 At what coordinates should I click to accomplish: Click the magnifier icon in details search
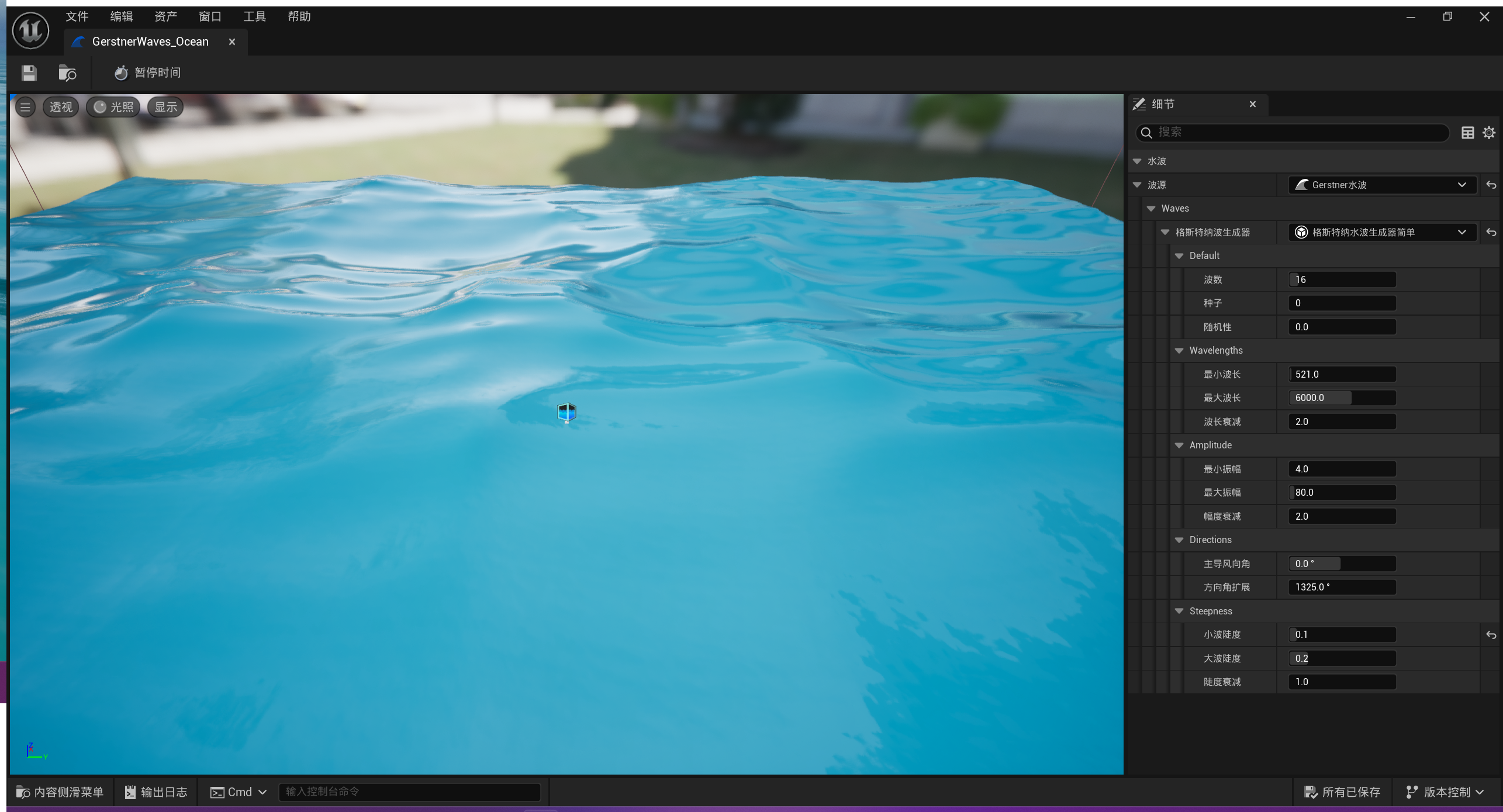(1146, 133)
